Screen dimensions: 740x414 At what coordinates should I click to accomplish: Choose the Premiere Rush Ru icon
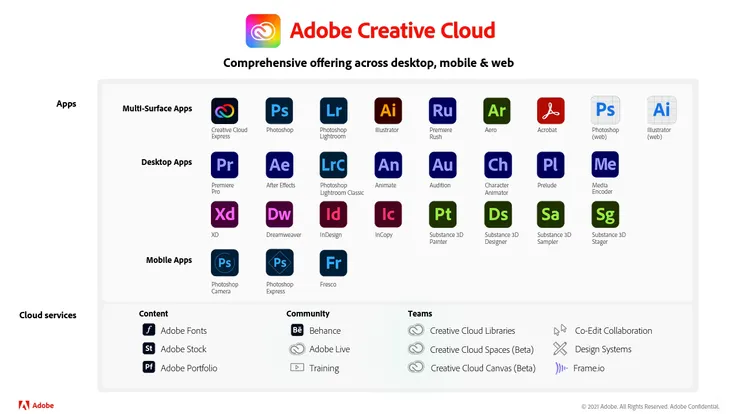(x=443, y=110)
